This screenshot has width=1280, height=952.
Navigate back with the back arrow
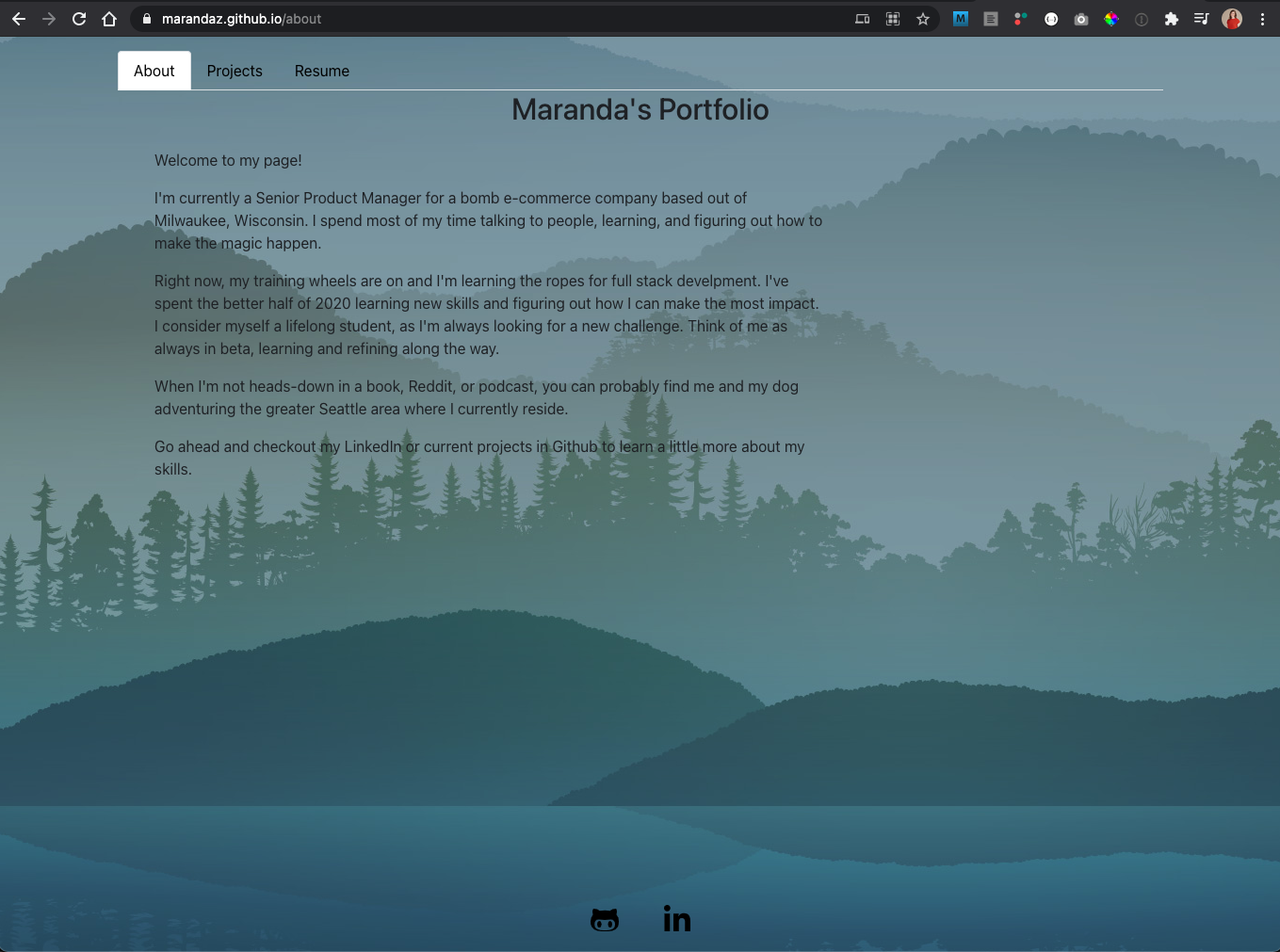click(18, 18)
